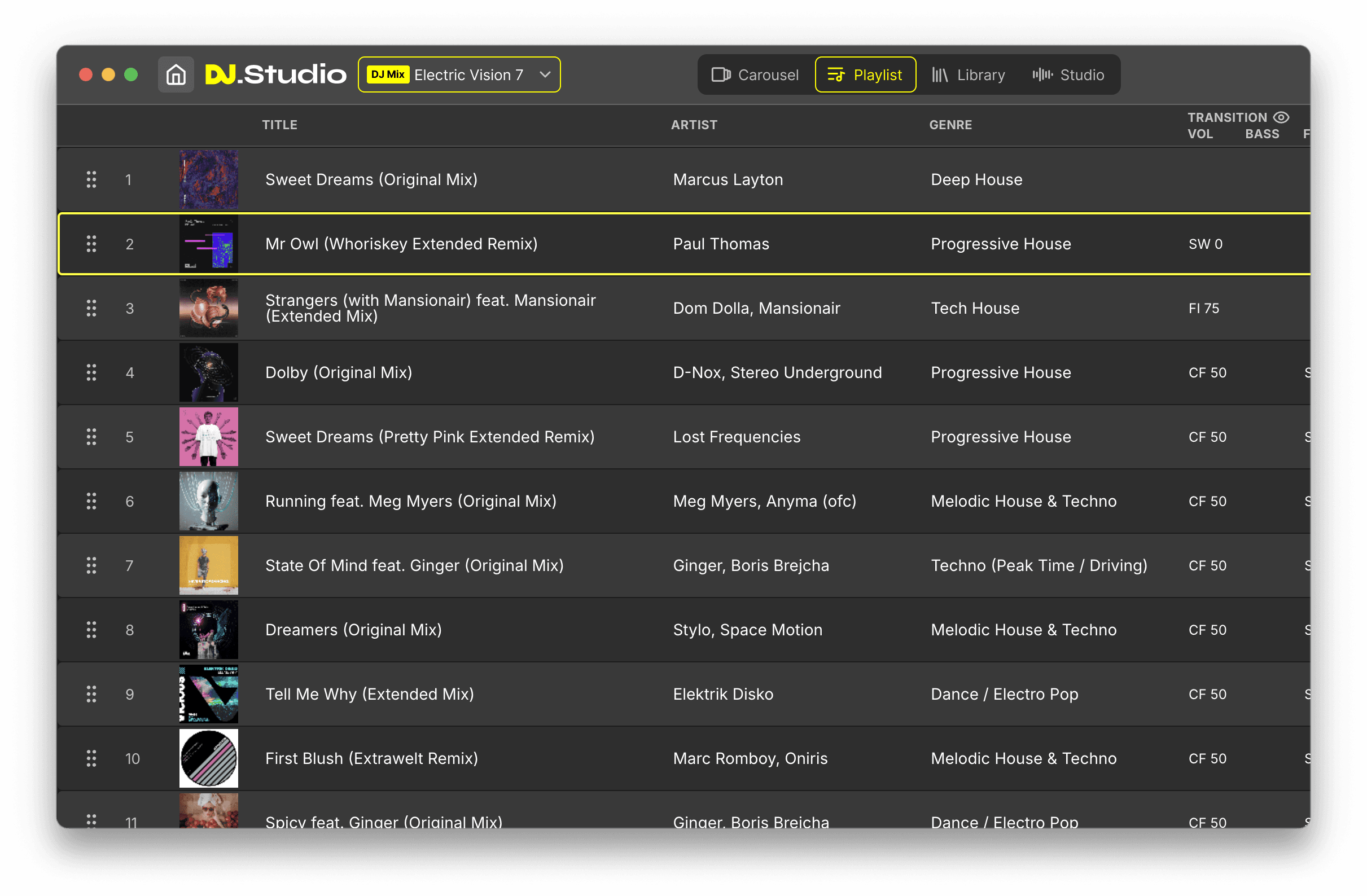Image resolution: width=1367 pixels, height=896 pixels.
Task: Select the Strangers (with Mansionair) track title
Action: click(431, 309)
